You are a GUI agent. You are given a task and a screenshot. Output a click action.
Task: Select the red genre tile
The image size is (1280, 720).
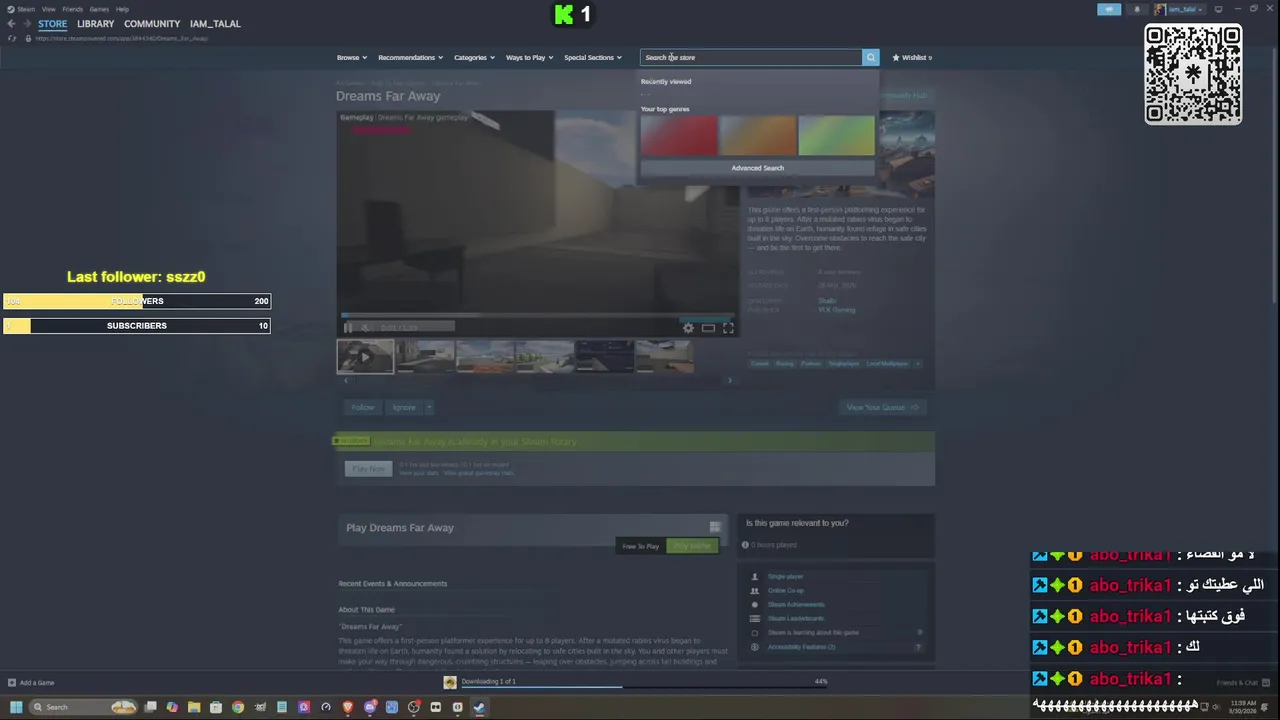tap(679, 136)
